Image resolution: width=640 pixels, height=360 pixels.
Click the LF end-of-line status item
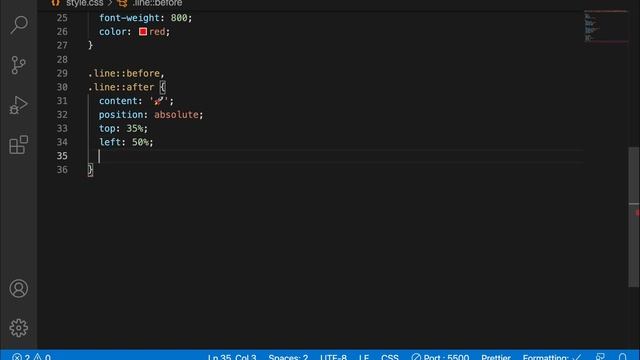364,357
